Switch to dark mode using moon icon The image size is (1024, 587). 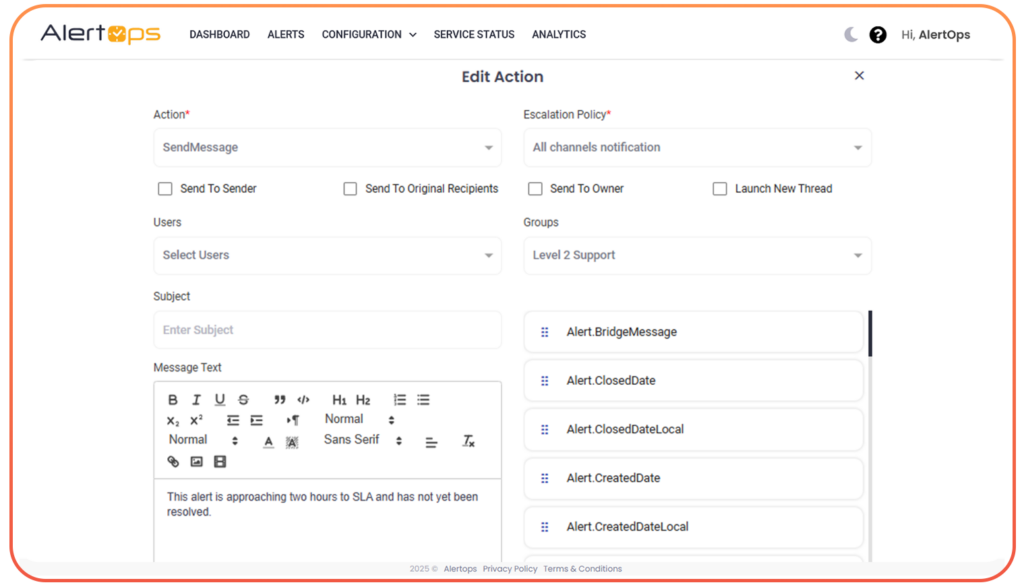[x=849, y=33]
